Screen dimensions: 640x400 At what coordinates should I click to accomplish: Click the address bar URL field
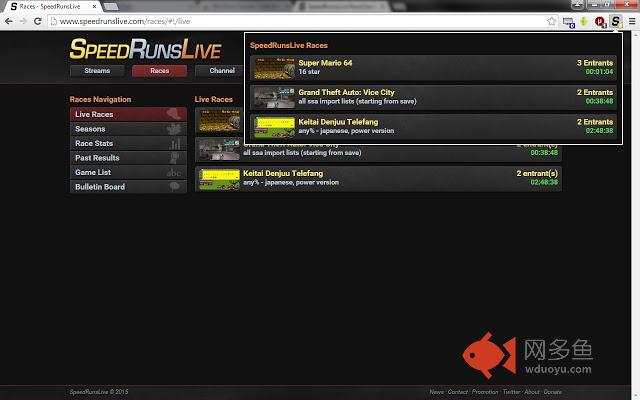(302, 21)
